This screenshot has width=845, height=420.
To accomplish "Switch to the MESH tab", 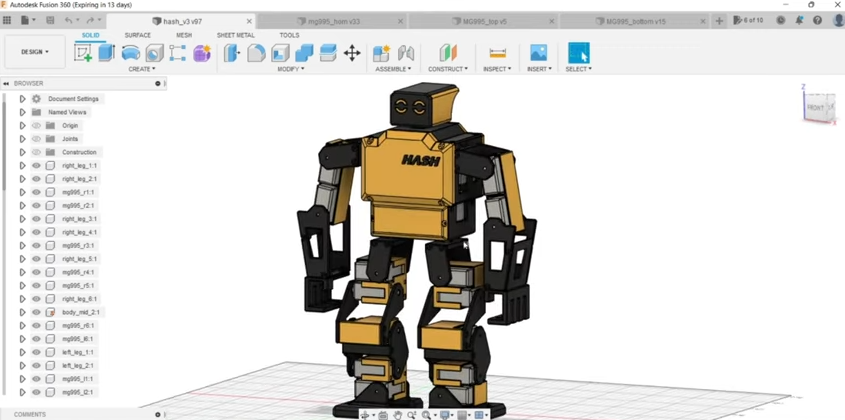I will coord(184,35).
